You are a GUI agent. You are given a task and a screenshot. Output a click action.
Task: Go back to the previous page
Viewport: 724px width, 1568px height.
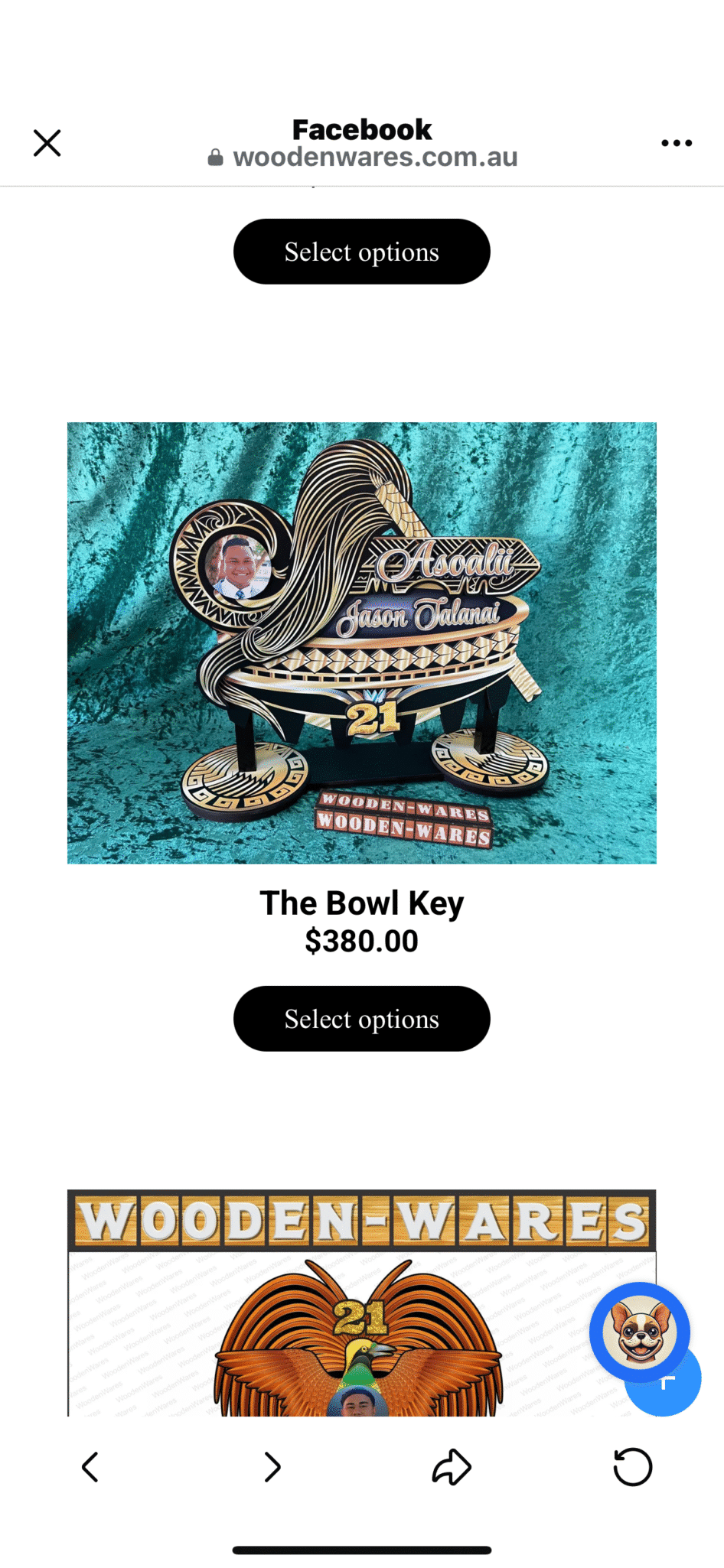[90, 1467]
